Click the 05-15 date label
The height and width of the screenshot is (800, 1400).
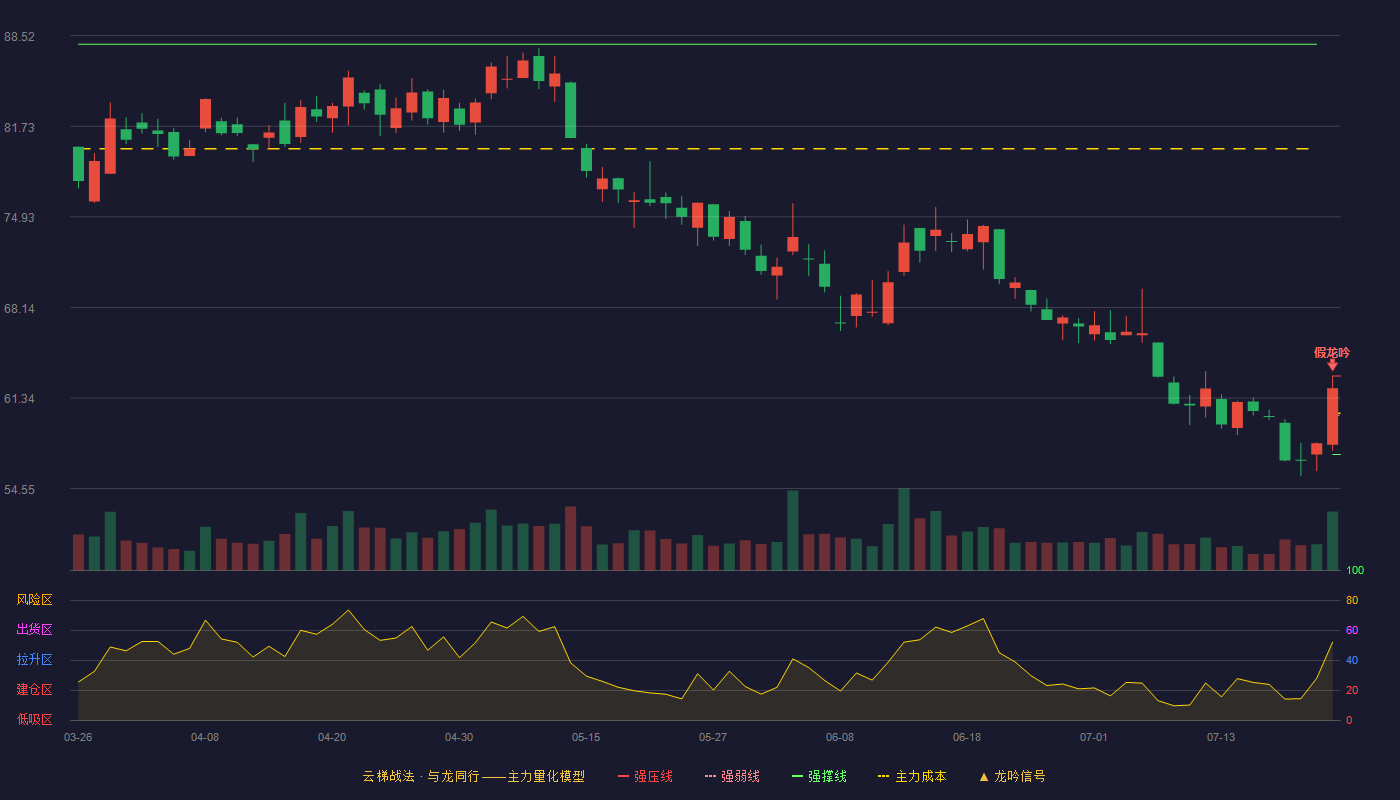[x=586, y=737]
